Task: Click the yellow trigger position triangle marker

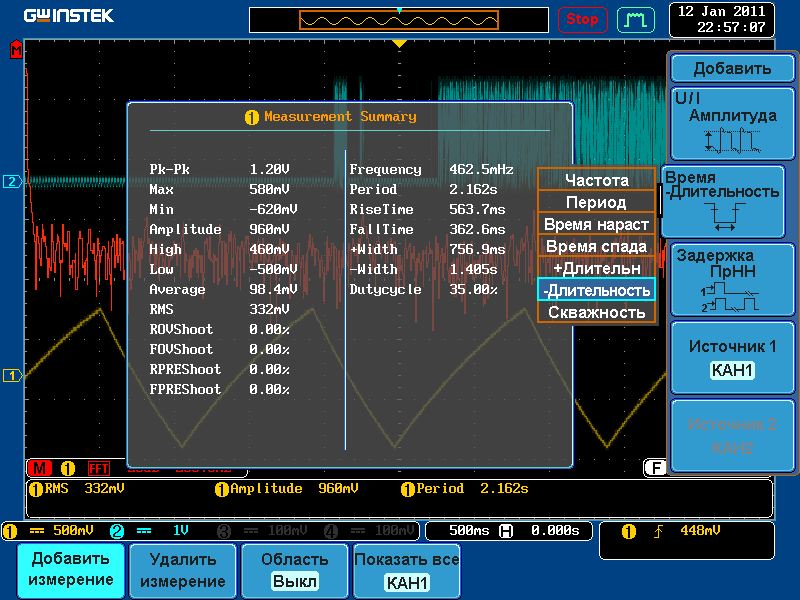Action: coord(399,44)
